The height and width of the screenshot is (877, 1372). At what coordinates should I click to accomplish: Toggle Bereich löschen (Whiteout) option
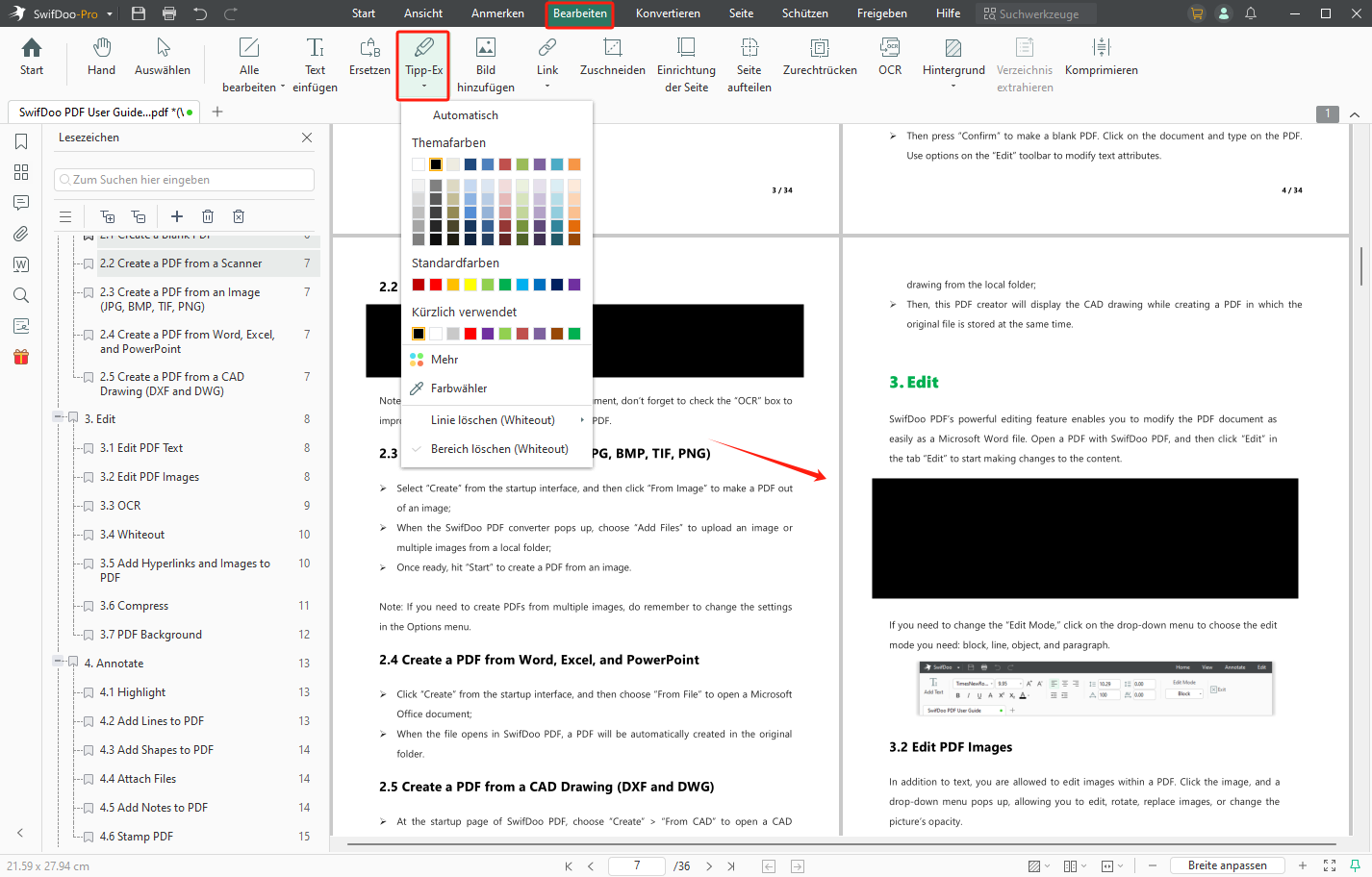pyautogui.click(x=496, y=449)
